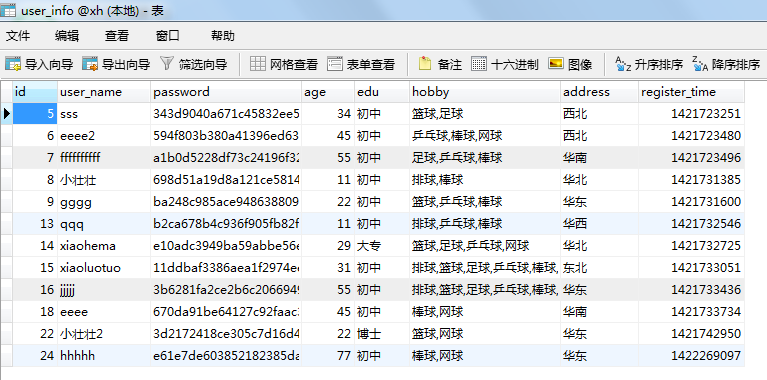Image resolution: width=767 pixels, height=380 pixels.
Task: Click the address cell '东北'
Action: pos(599,268)
